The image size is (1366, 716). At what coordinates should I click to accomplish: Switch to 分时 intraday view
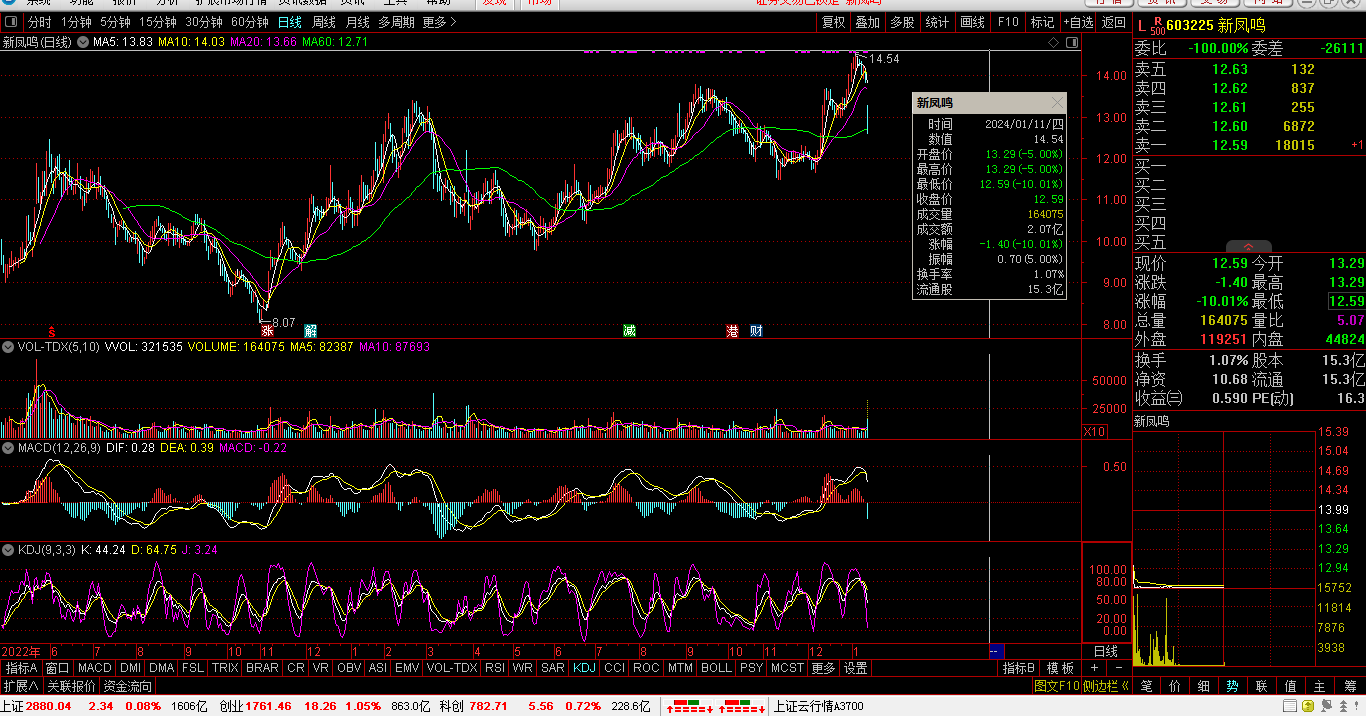[39, 22]
